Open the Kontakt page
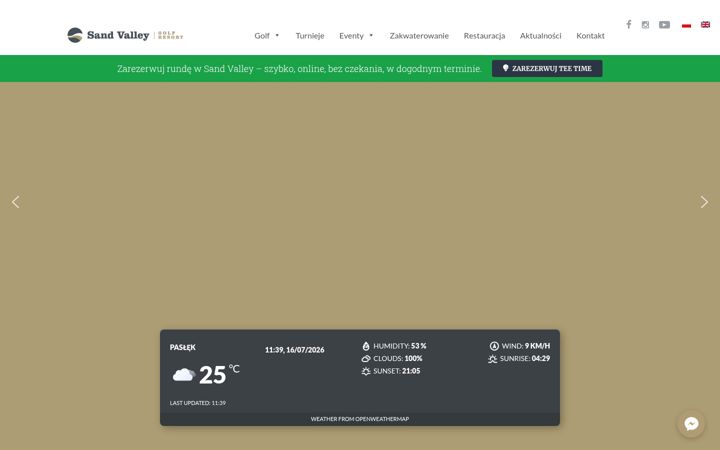720x450 pixels. click(590, 36)
